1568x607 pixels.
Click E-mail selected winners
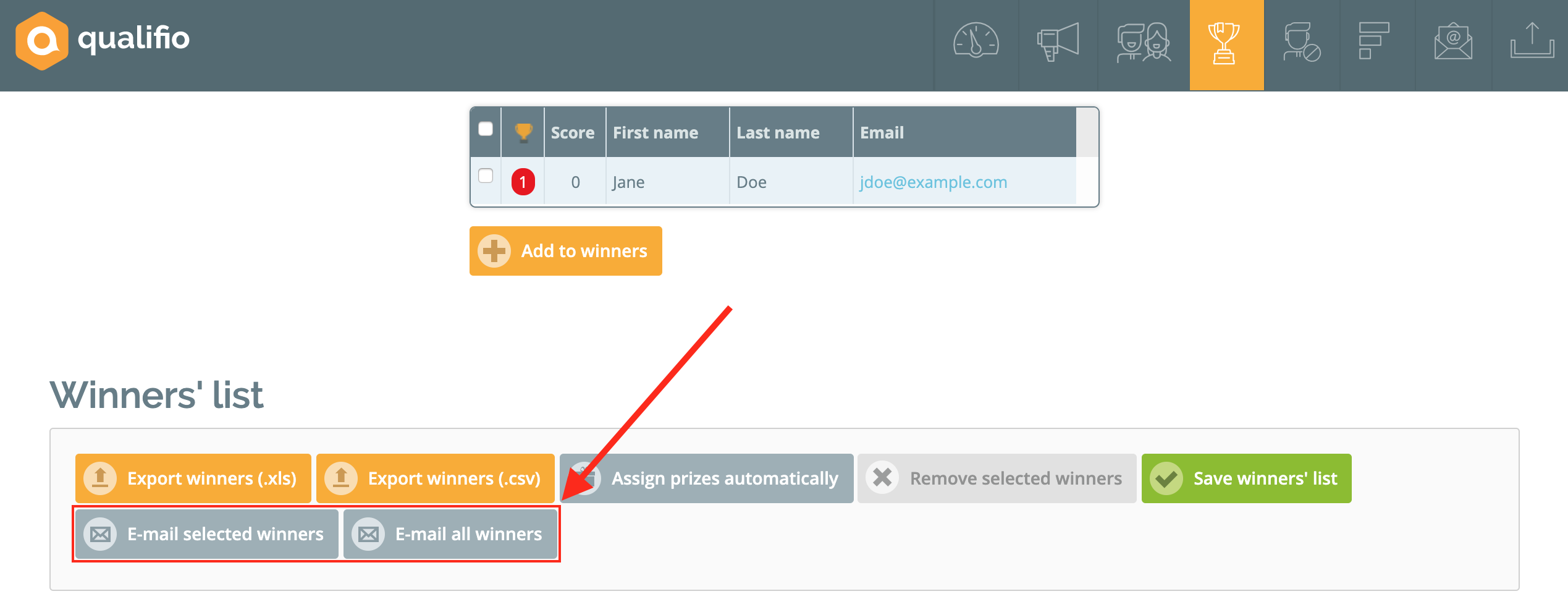tap(206, 534)
